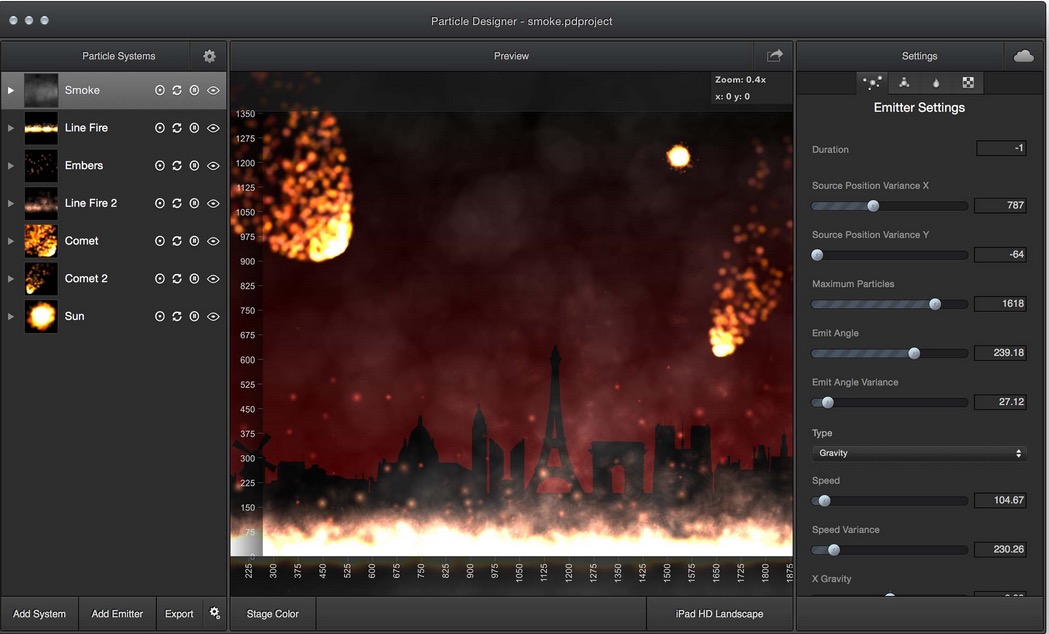
Task: Pause the Comet system
Action: click(194, 241)
